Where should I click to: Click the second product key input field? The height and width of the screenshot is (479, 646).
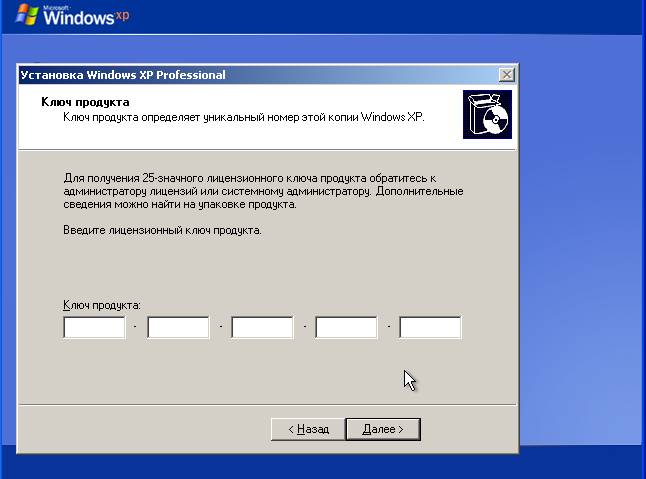(x=178, y=328)
